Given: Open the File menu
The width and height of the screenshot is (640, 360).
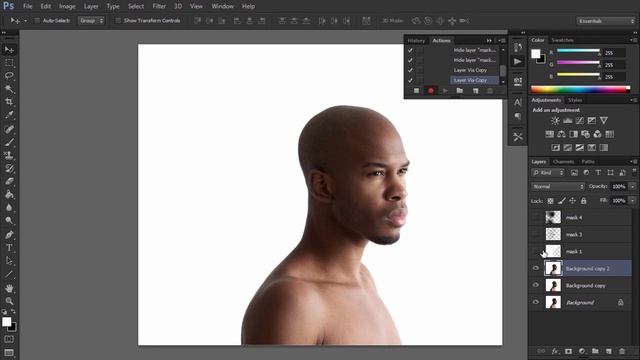Looking at the screenshot, I should (x=27, y=6).
